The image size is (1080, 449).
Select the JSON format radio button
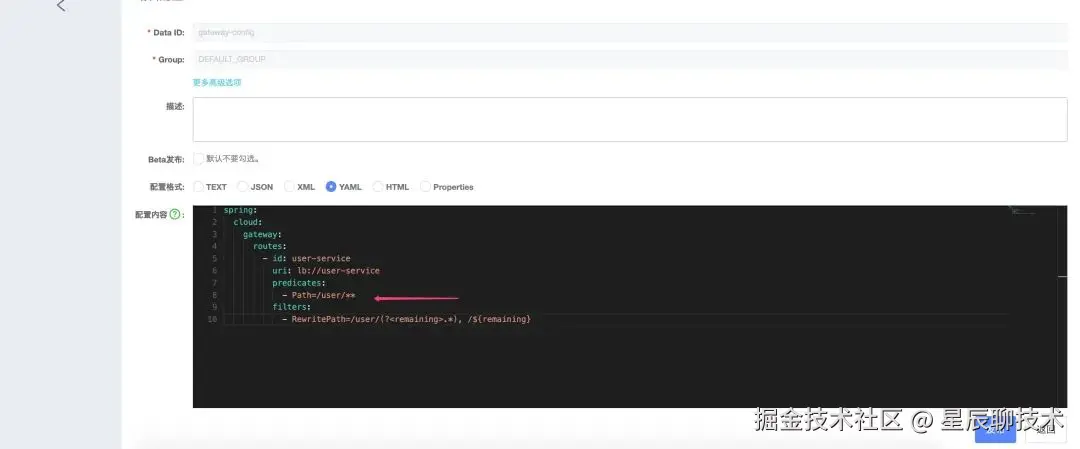242,187
